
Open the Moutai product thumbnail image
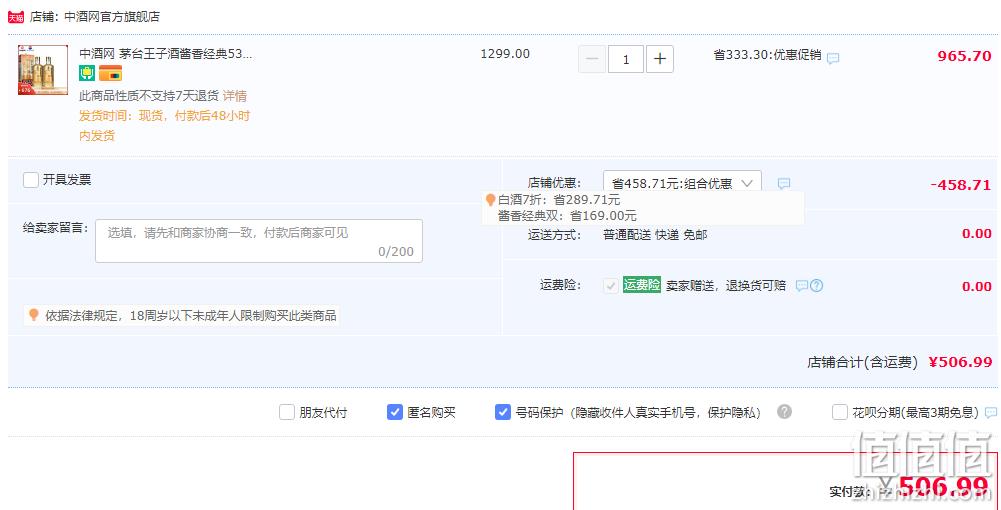[x=43, y=70]
